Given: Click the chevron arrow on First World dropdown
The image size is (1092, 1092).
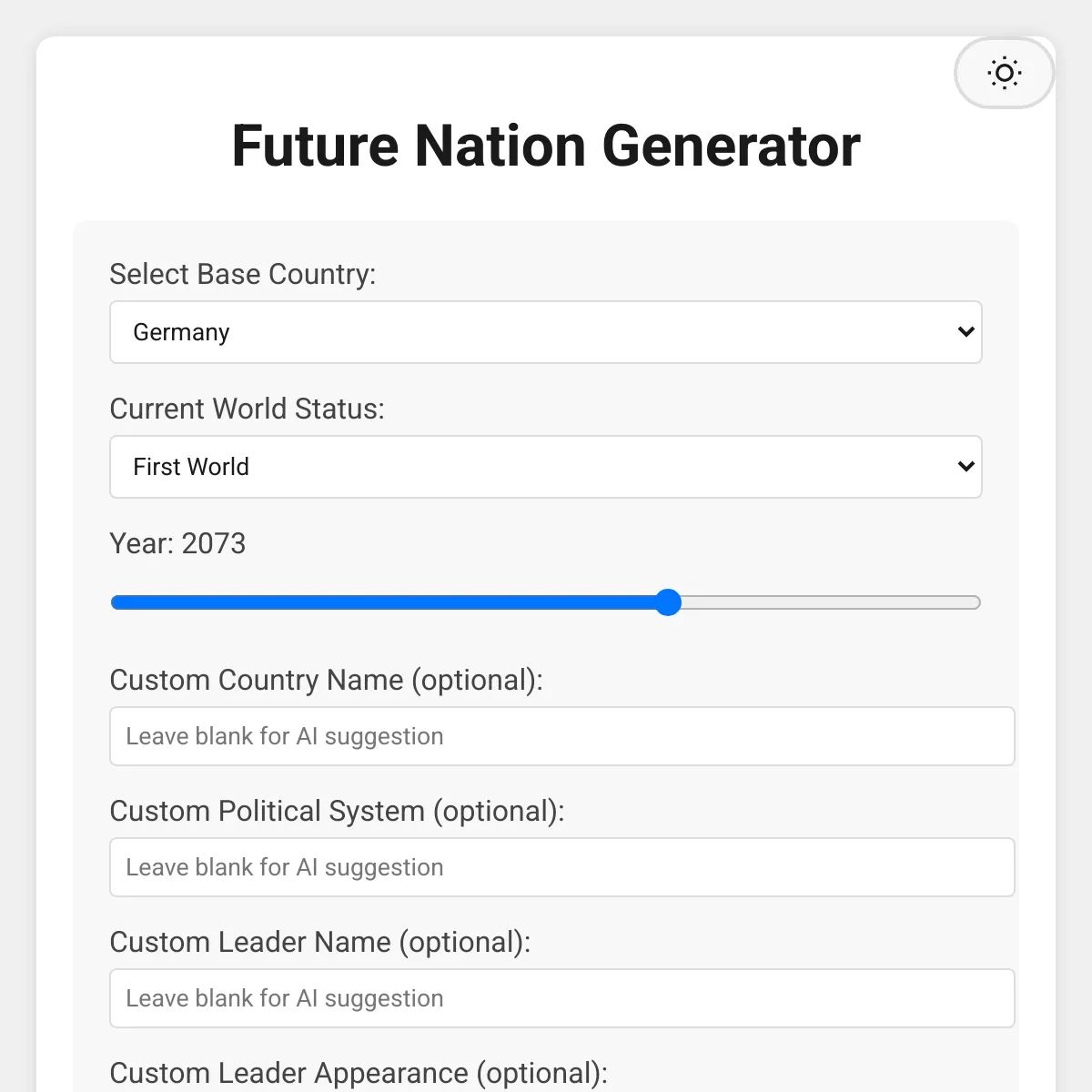Looking at the screenshot, I should [966, 467].
